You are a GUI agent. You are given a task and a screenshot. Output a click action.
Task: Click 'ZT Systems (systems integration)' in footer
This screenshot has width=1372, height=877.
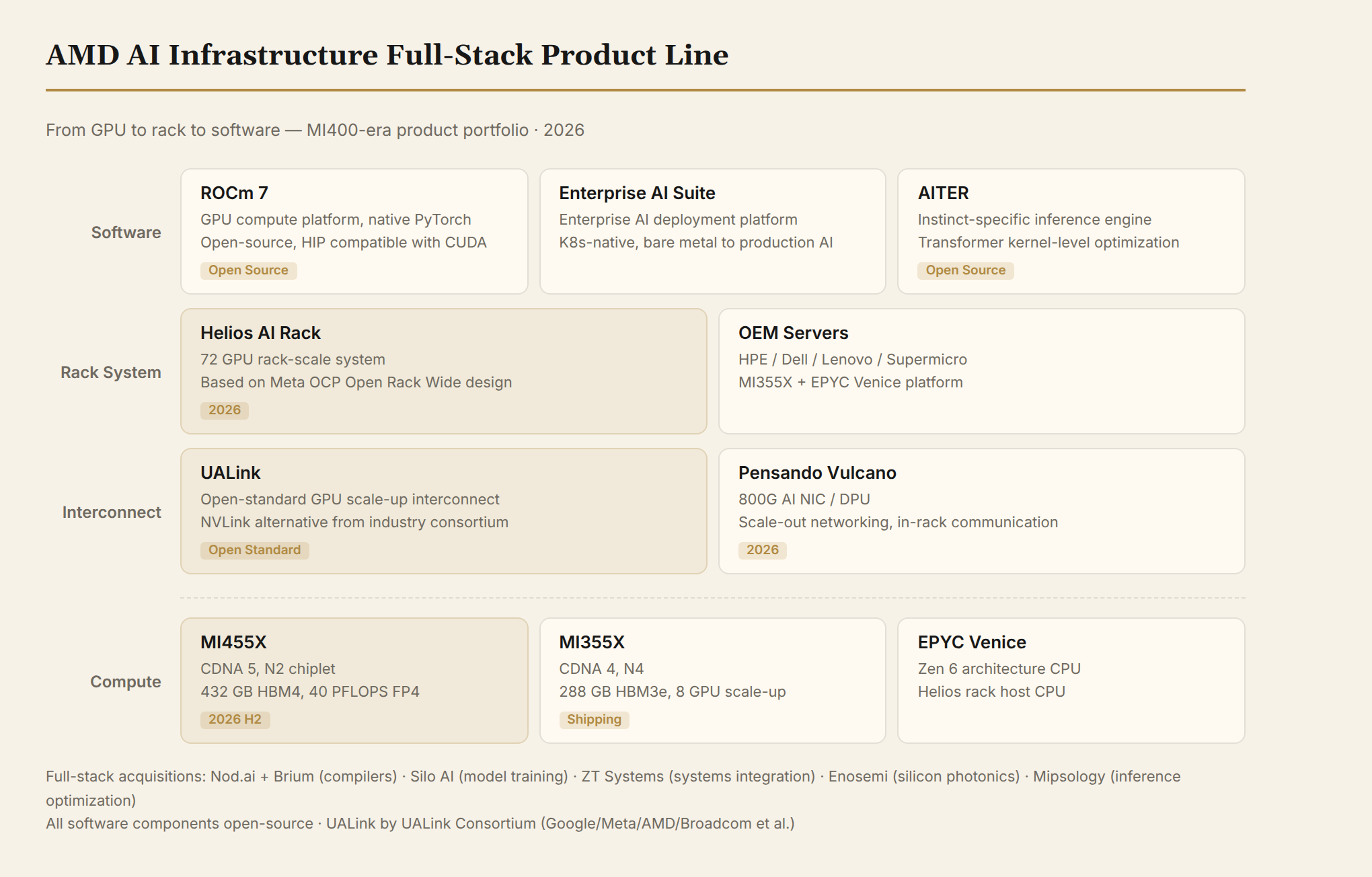coord(698,776)
